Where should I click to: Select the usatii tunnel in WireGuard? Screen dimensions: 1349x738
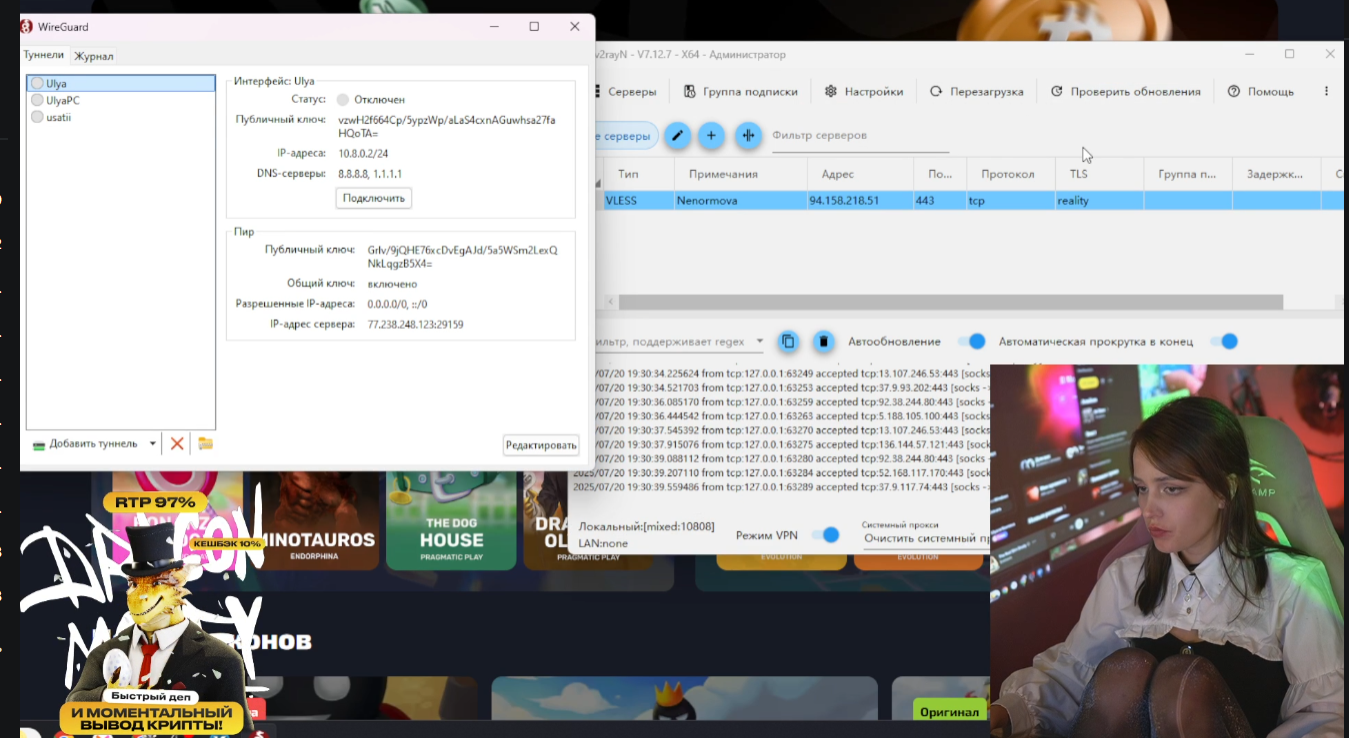120,117
